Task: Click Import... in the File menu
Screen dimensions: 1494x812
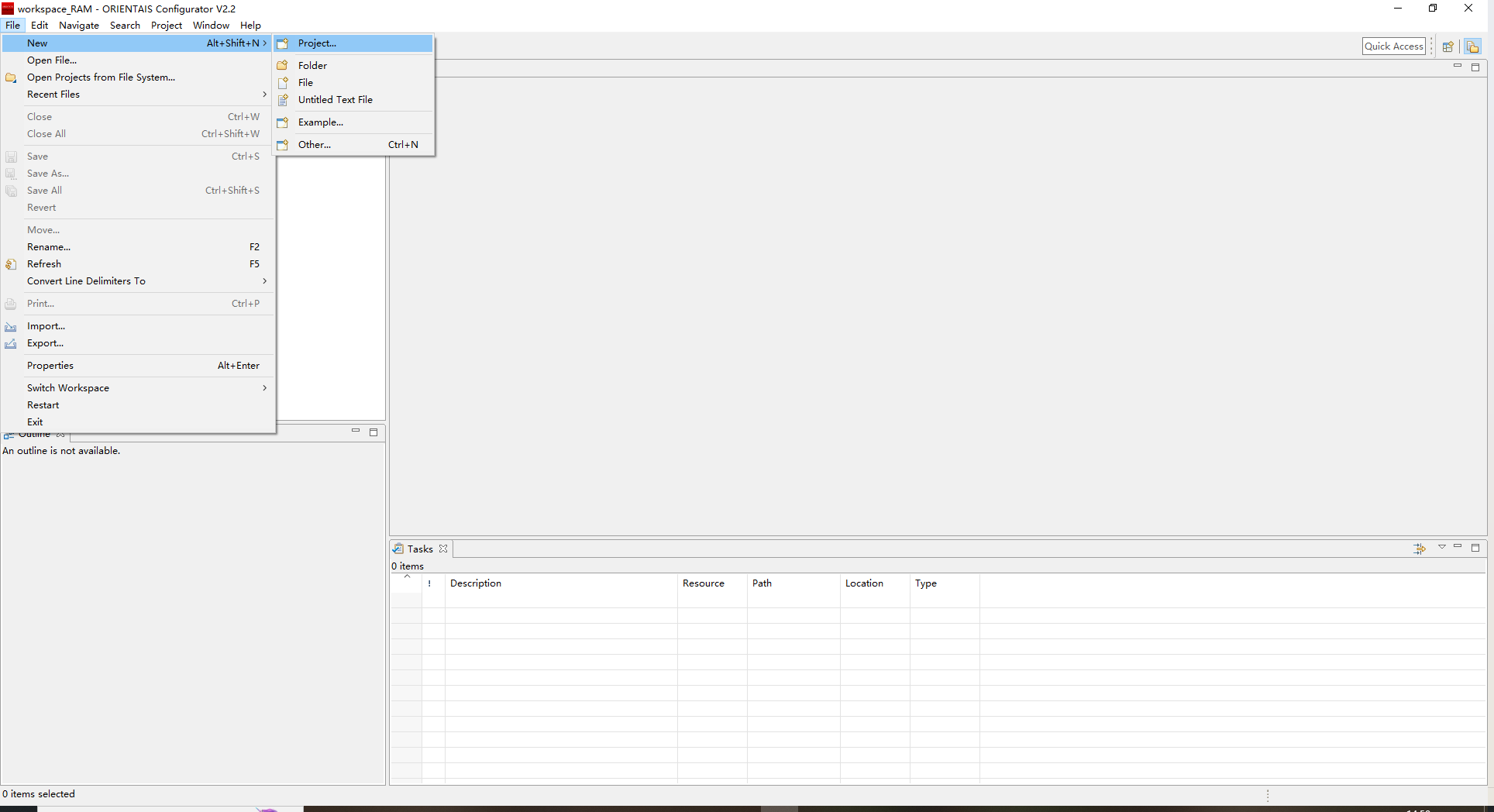Action: pos(46,326)
